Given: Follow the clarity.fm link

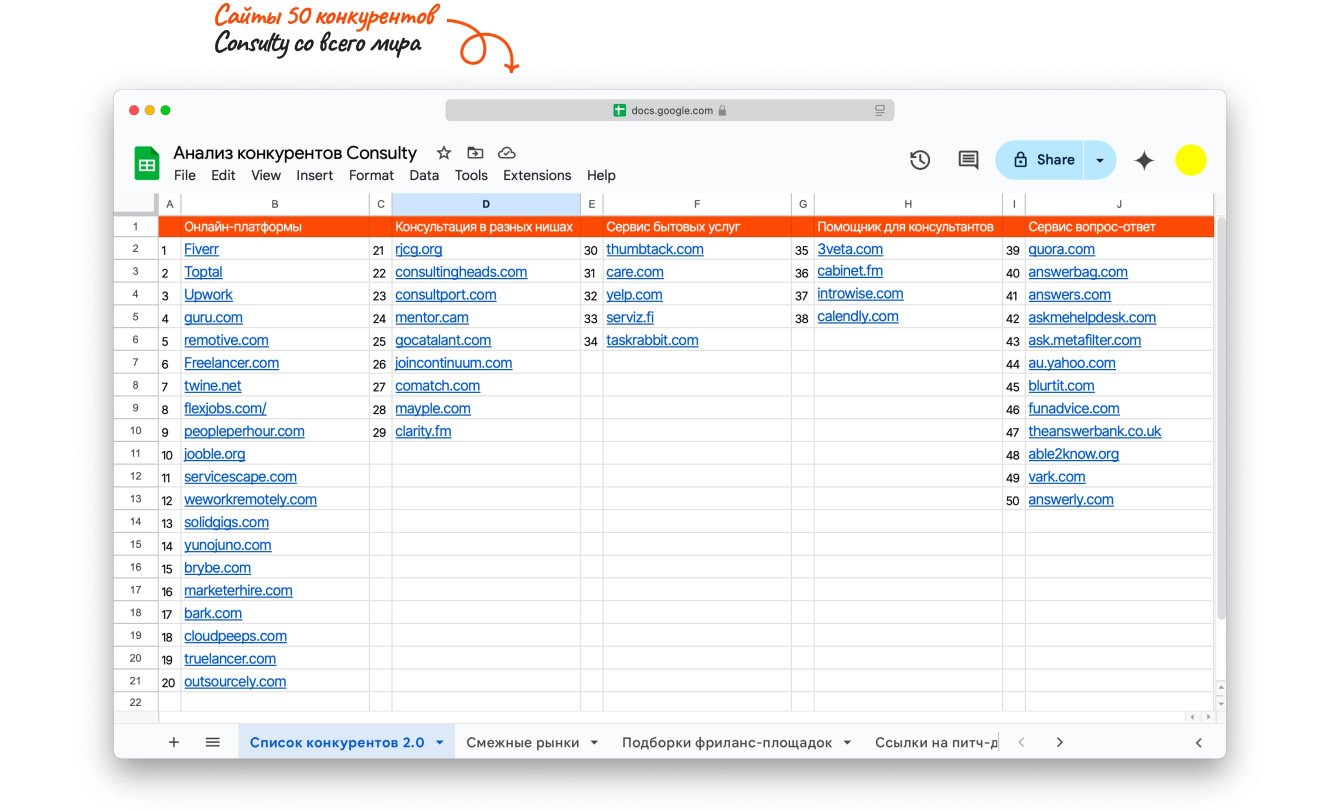Looking at the screenshot, I should click(423, 431).
